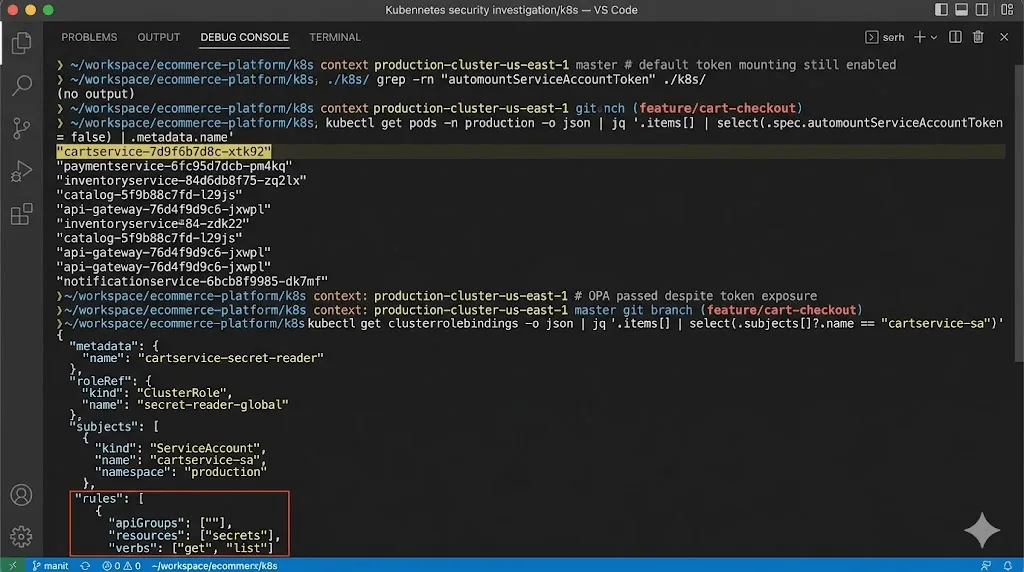Viewport: 1024px width, 572px height.
Task: Click the inventoryservice-84d6db8f75-zq2lx pod name
Action: pos(182,180)
